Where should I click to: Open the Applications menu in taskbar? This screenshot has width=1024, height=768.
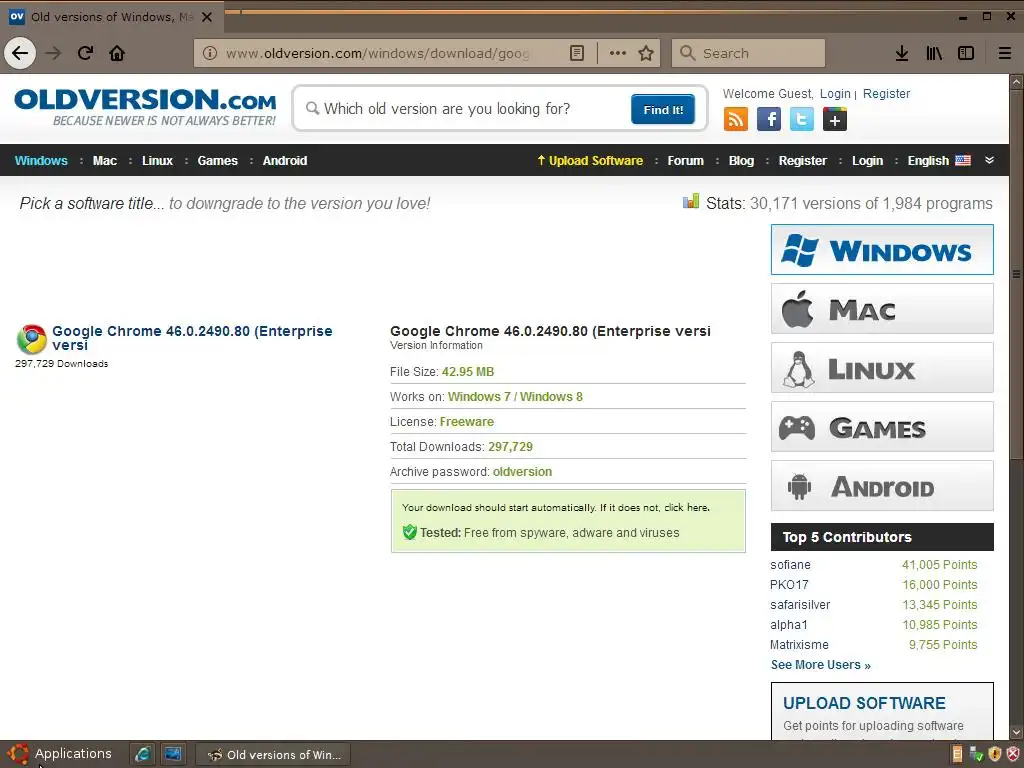pos(59,754)
